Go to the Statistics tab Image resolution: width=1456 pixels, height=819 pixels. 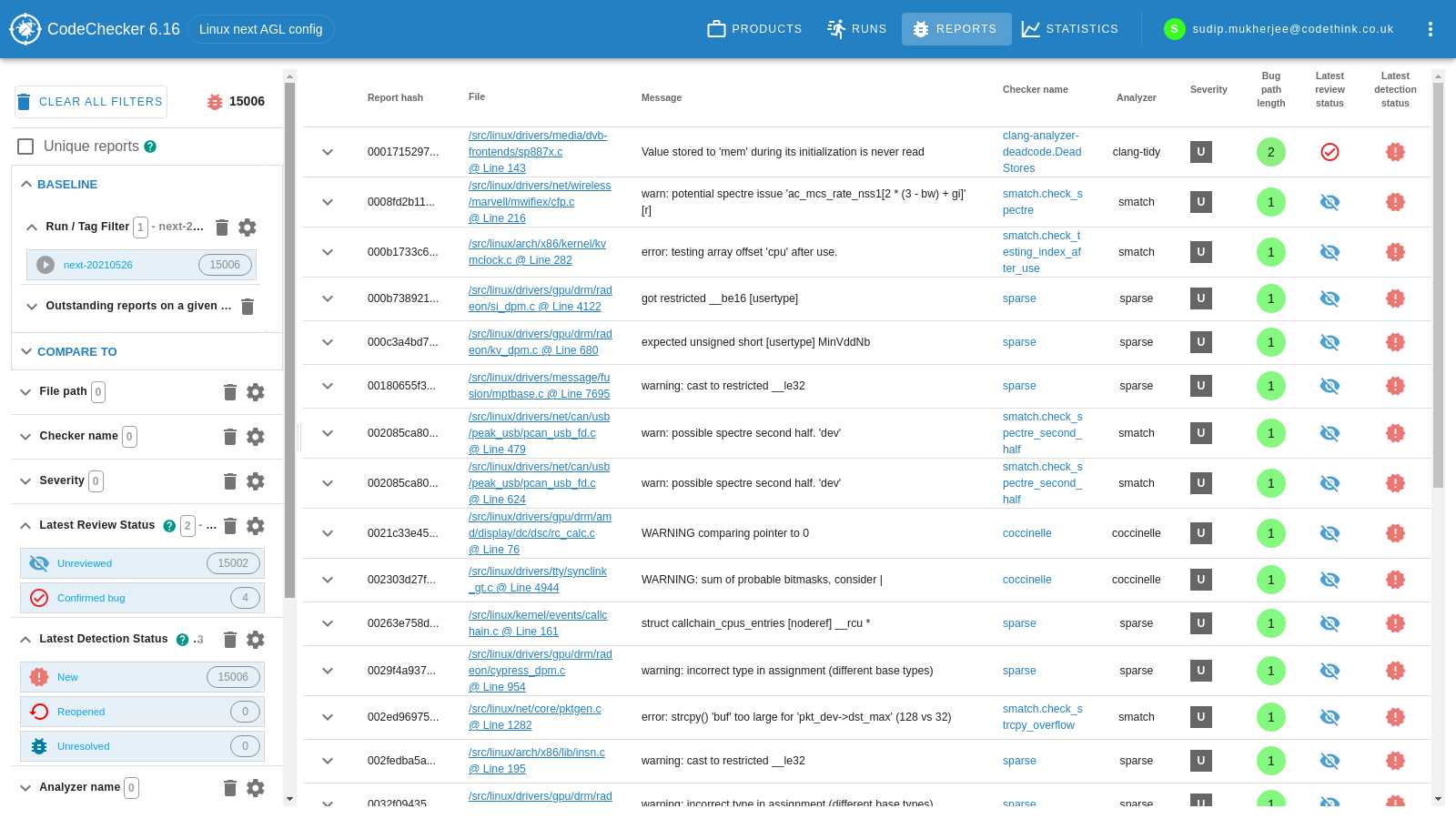(x=1069, y=29)
